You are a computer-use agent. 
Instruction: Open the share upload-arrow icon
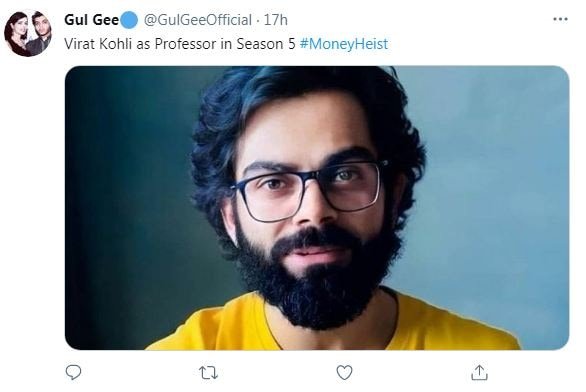click(479, 372)
